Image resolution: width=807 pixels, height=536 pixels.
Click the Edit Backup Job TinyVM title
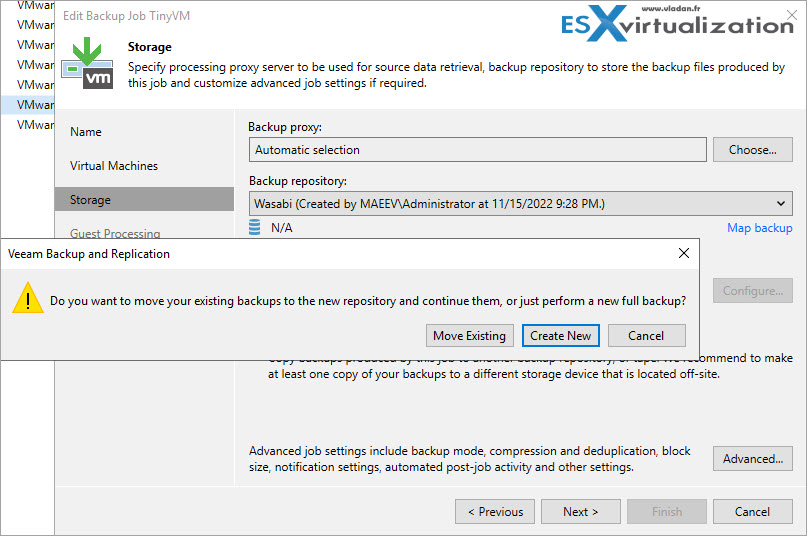click(x=126, y=16)
